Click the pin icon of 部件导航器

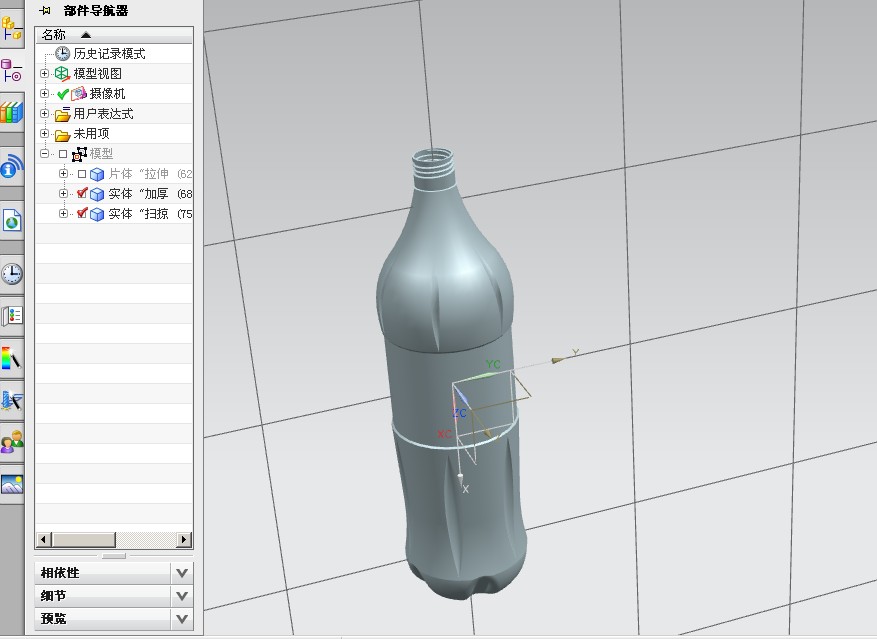coord(45,10)
